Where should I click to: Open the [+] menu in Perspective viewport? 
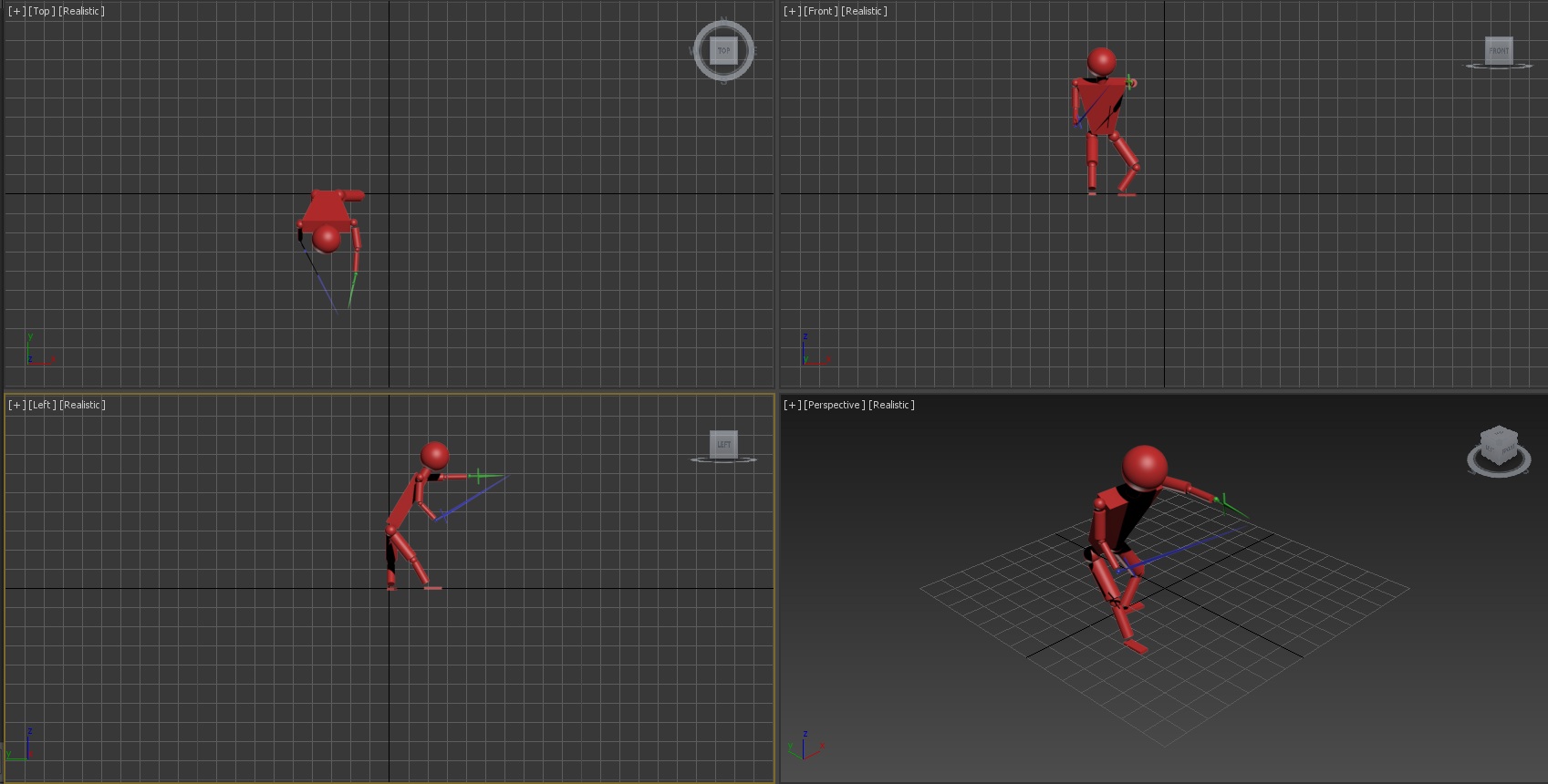coord(792,405)
